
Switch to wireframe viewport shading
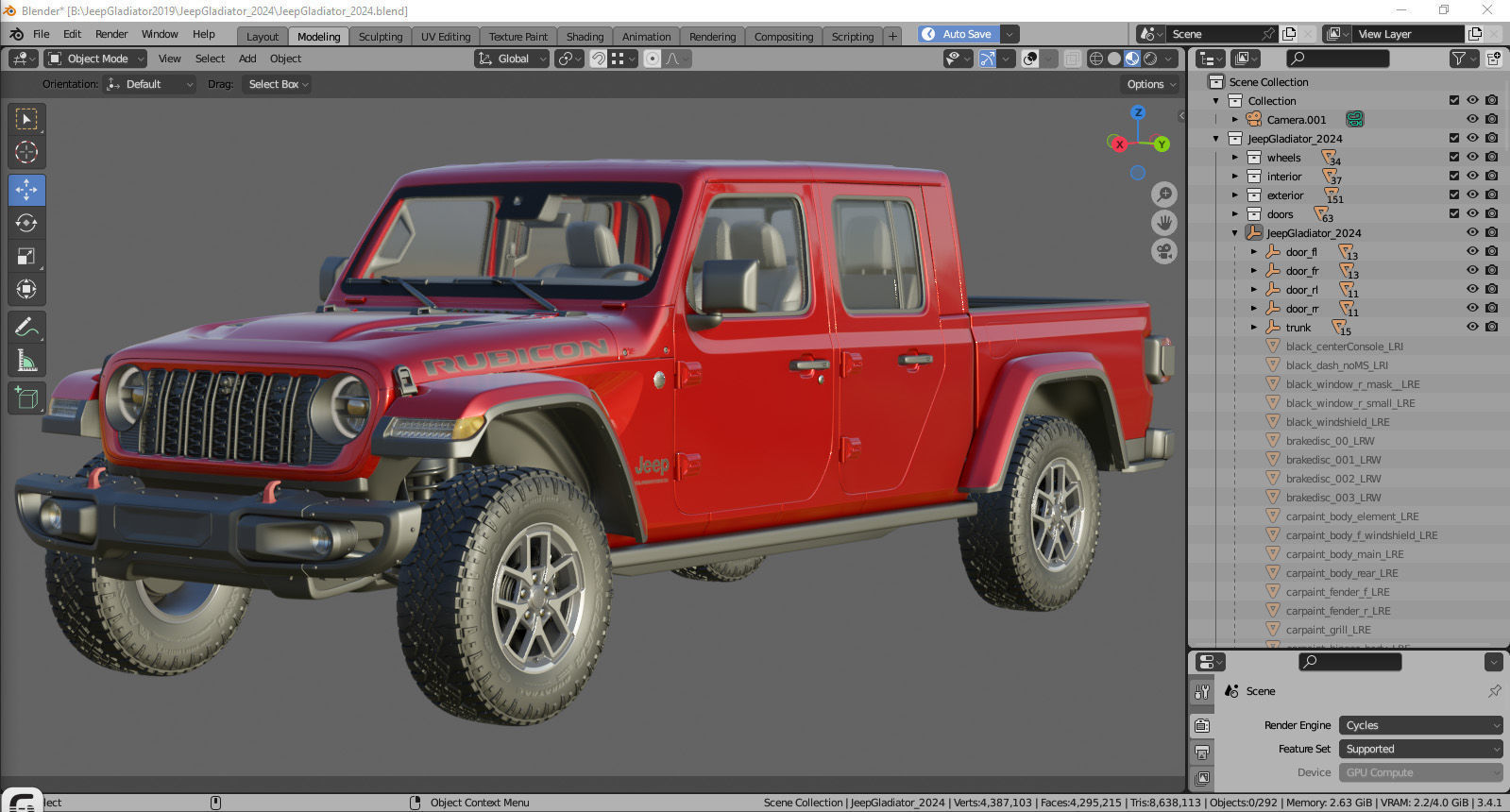1096,59
